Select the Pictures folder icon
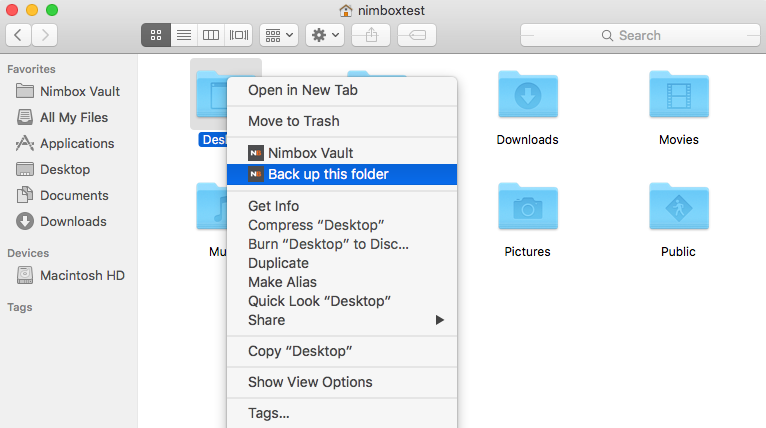 click(x=528, y=206)
